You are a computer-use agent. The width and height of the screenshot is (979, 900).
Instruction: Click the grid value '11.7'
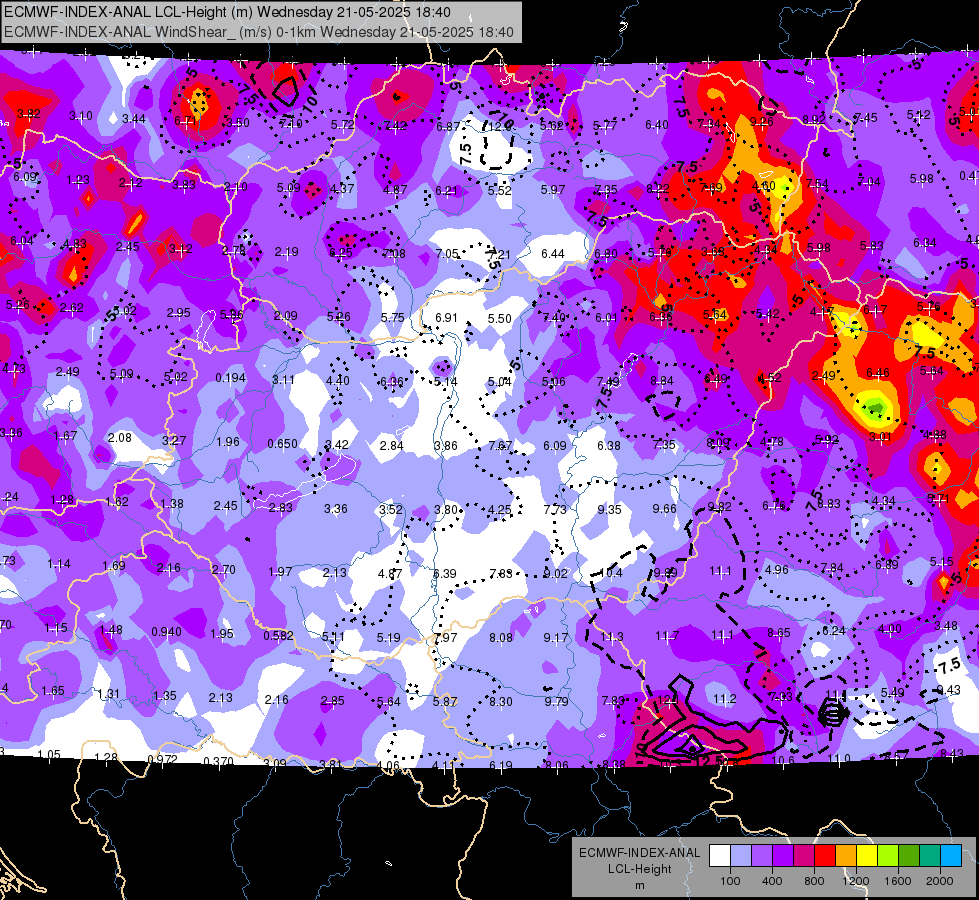[667, 635]
